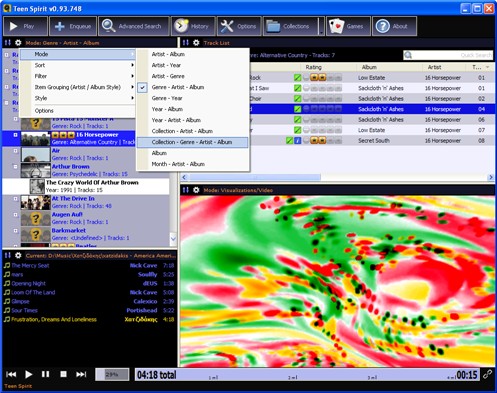Open the Sort submenu

click(x=78, y=65)
